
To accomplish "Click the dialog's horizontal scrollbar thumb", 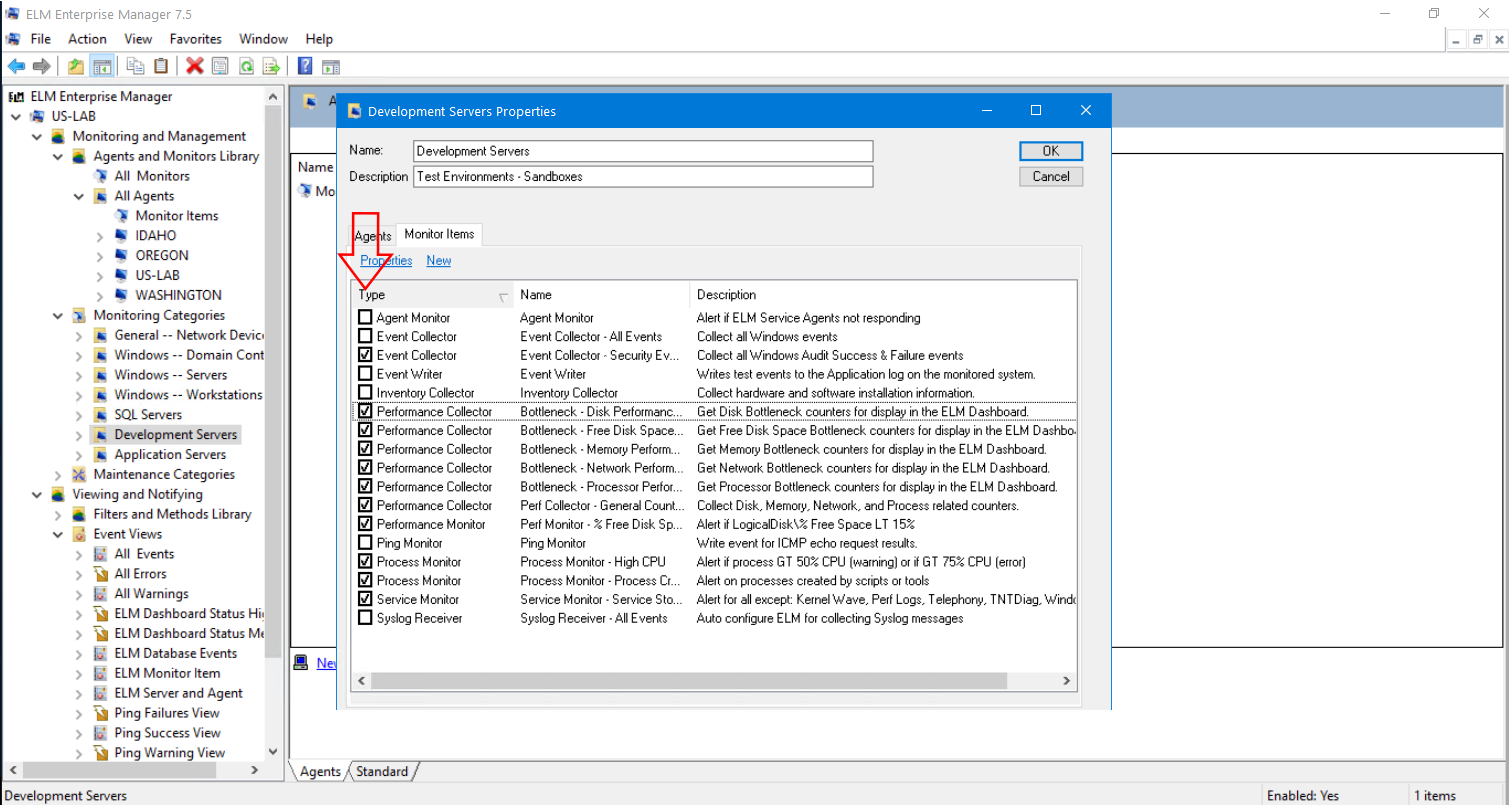I will [688, 681].
